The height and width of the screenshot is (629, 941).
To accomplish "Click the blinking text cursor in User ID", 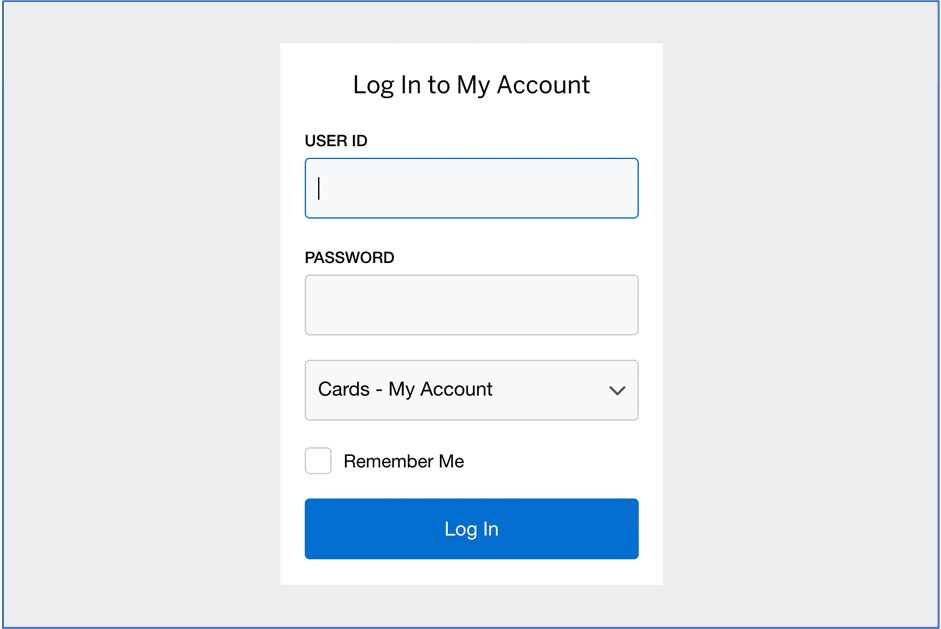I will [x=319, y=188].
